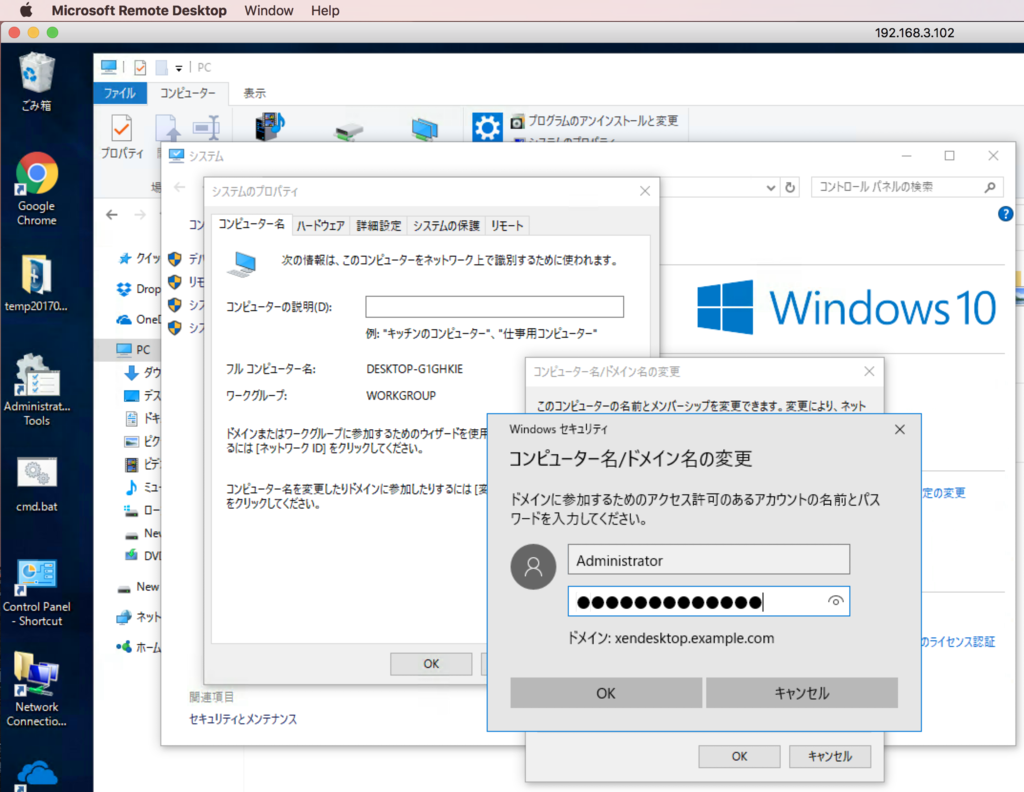Click the control panel gear ribbon icon
Viewport: 1024px width, 792px height.
[487, 127]
